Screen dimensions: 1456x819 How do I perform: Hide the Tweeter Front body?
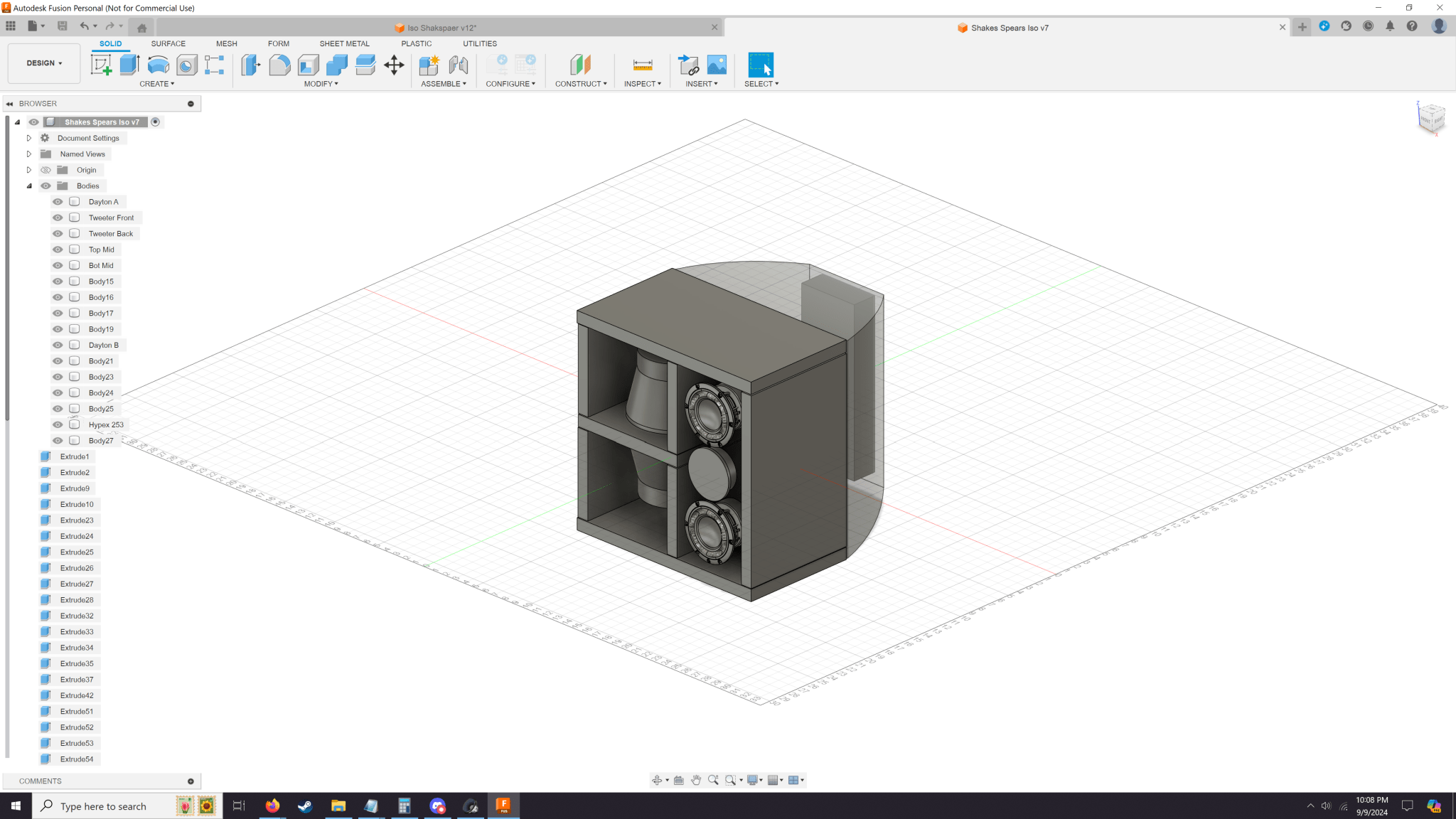click(x=58, y=218)
